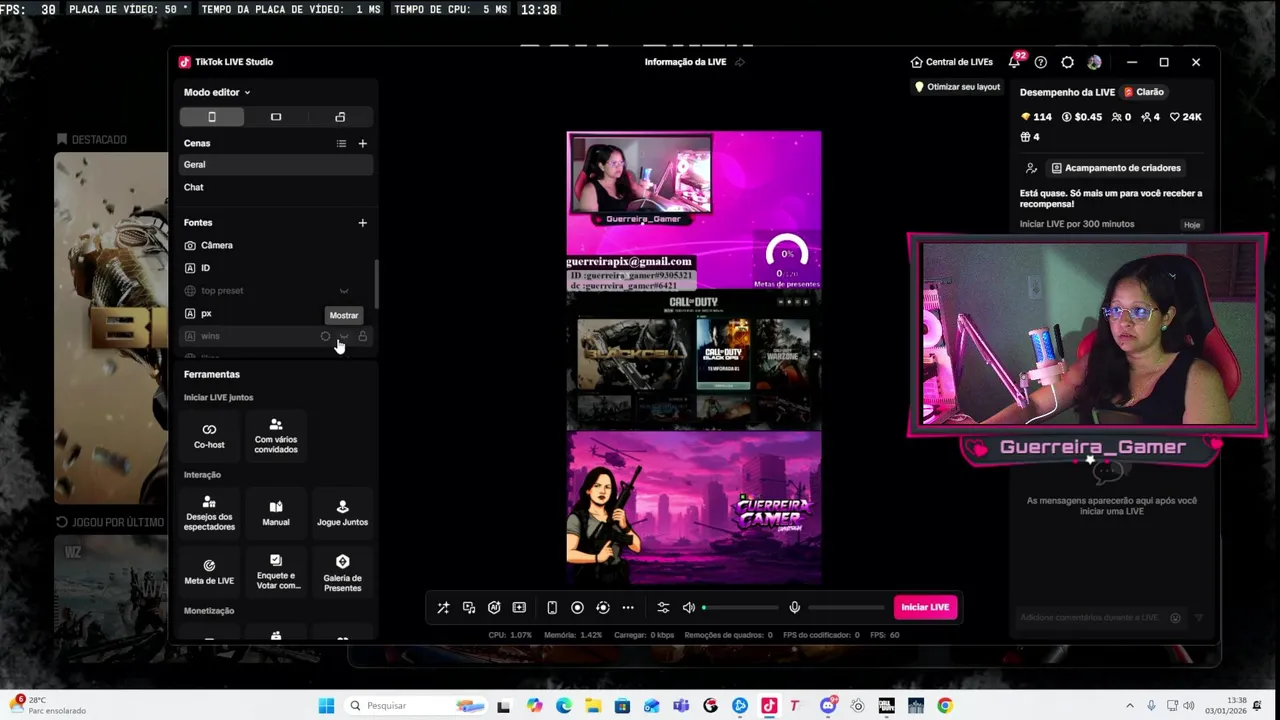
Task: Open the Jogue Juntos tool
Action: coord(342,514)
